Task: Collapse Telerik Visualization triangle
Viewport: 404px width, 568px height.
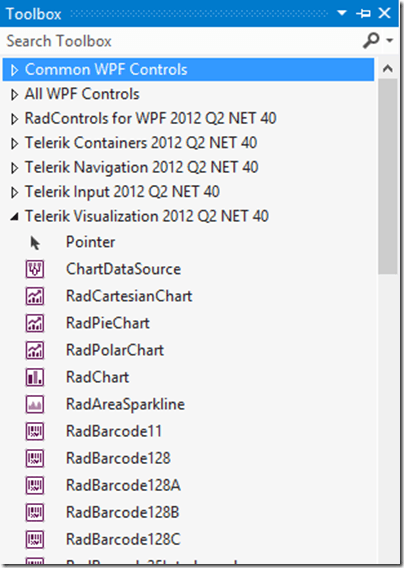Action: point(14,217)
